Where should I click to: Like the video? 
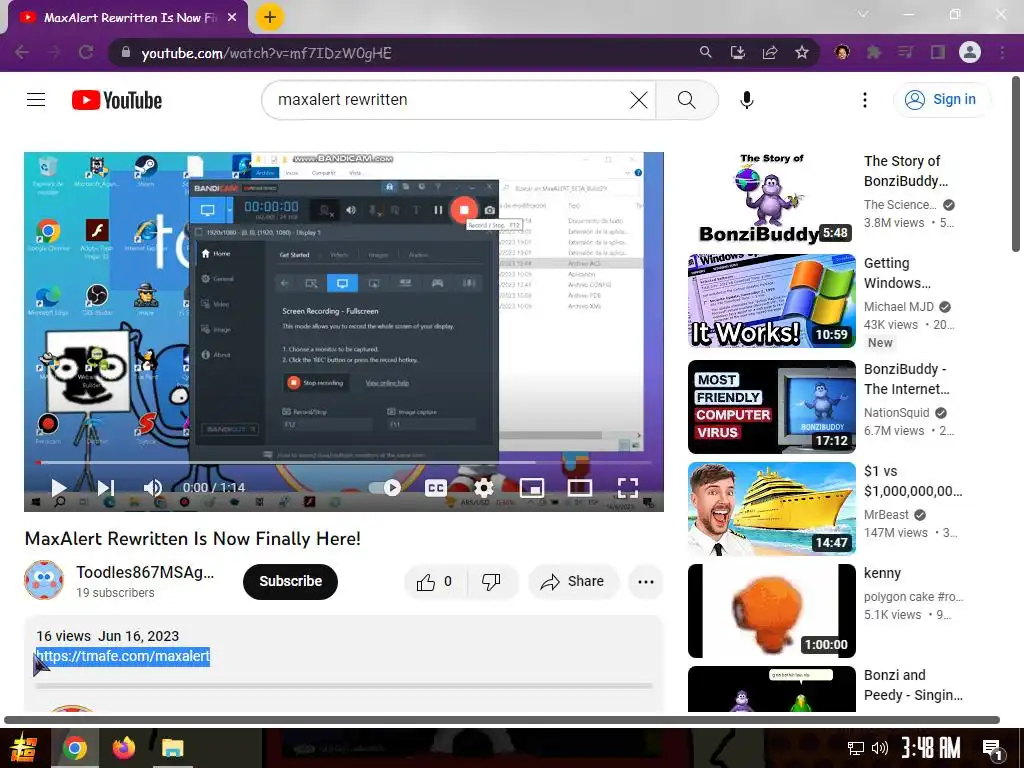436,581
